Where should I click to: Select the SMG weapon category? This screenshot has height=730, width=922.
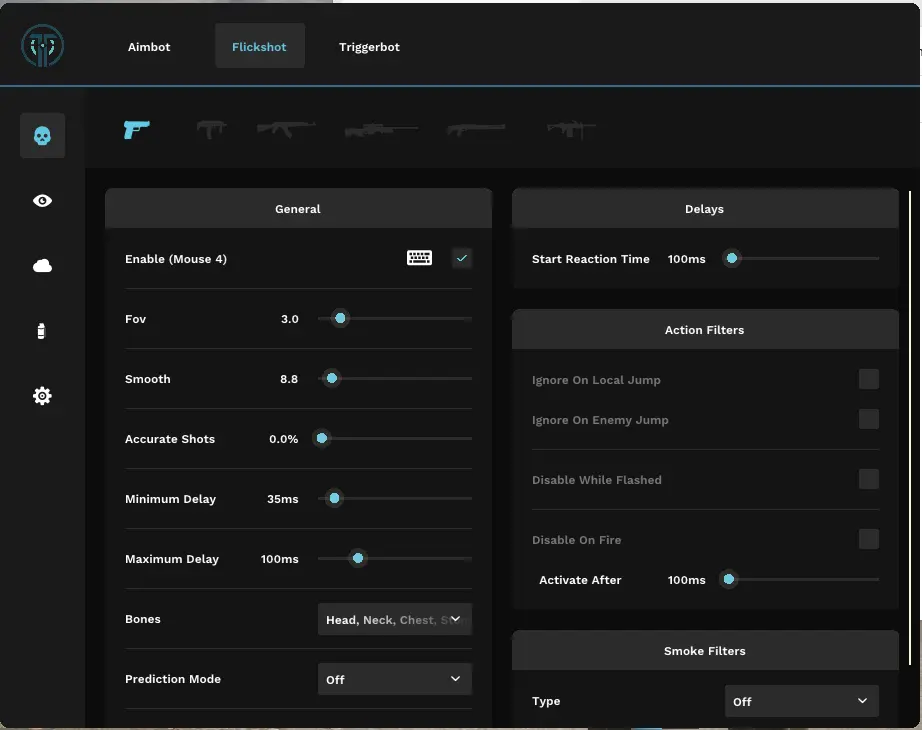[211, 129]
